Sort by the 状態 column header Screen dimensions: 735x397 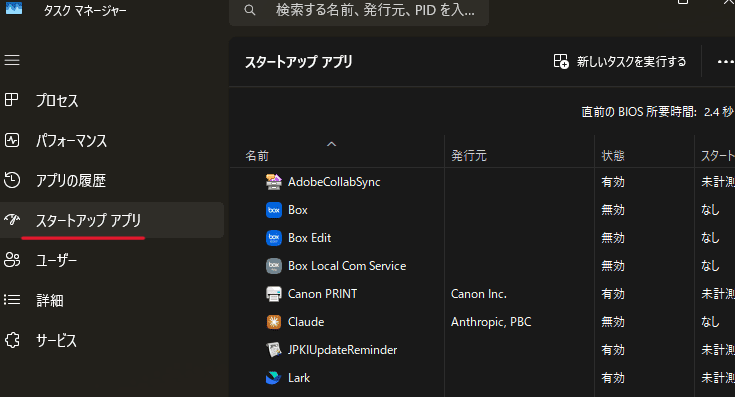(x=613, y=156)
